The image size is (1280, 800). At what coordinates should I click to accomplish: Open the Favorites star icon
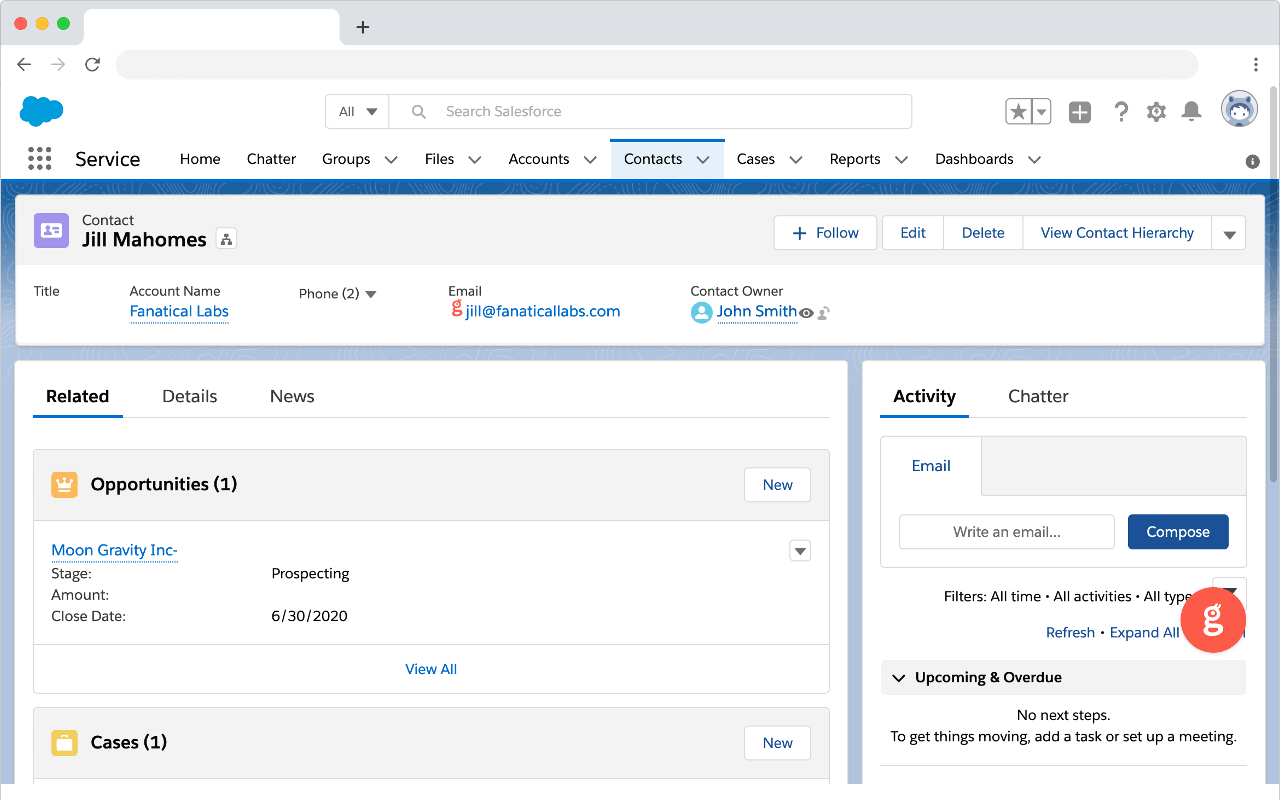pyautogui.click(x=1018, y=112)
